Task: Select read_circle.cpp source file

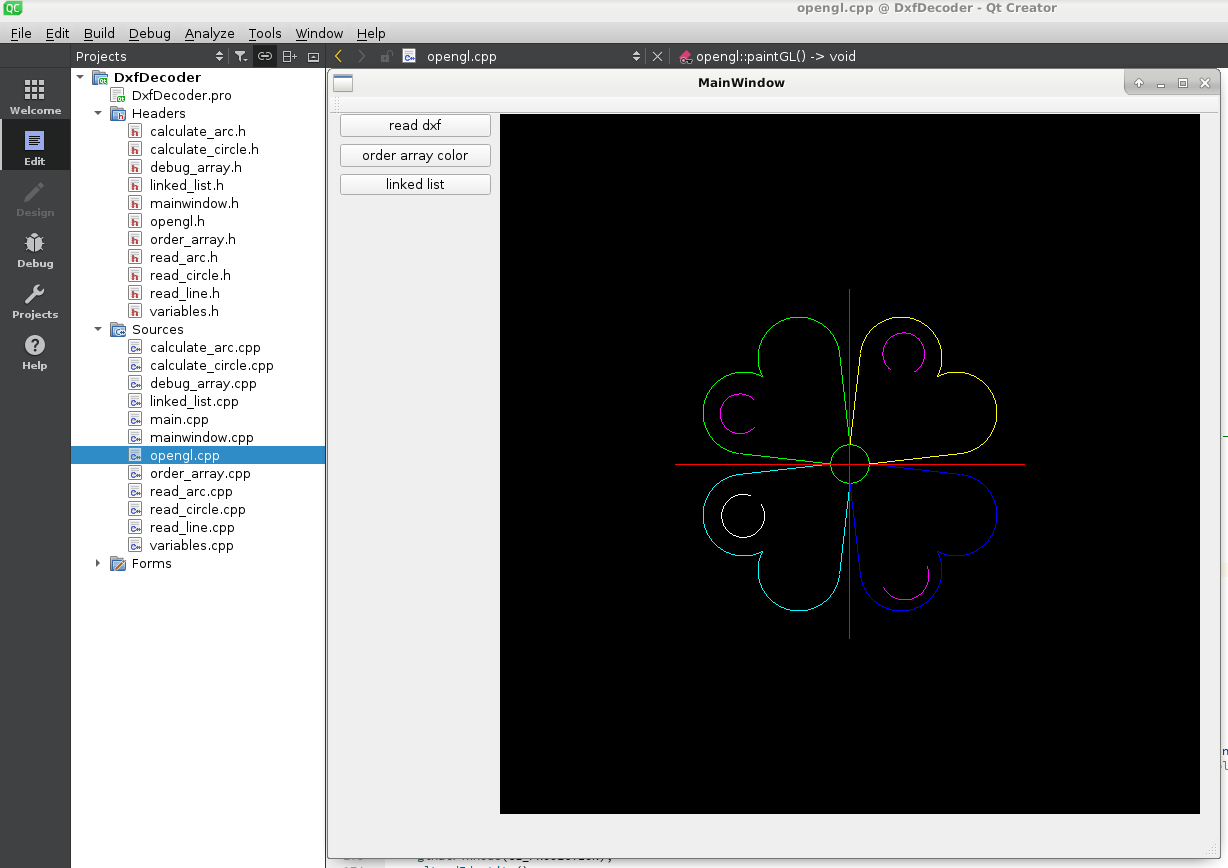Action: (197, 509)
